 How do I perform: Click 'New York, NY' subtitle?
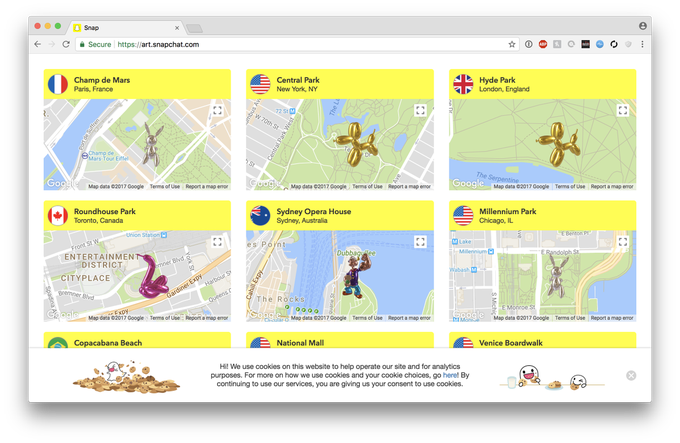pyautogui.click(x=297, y=89)
